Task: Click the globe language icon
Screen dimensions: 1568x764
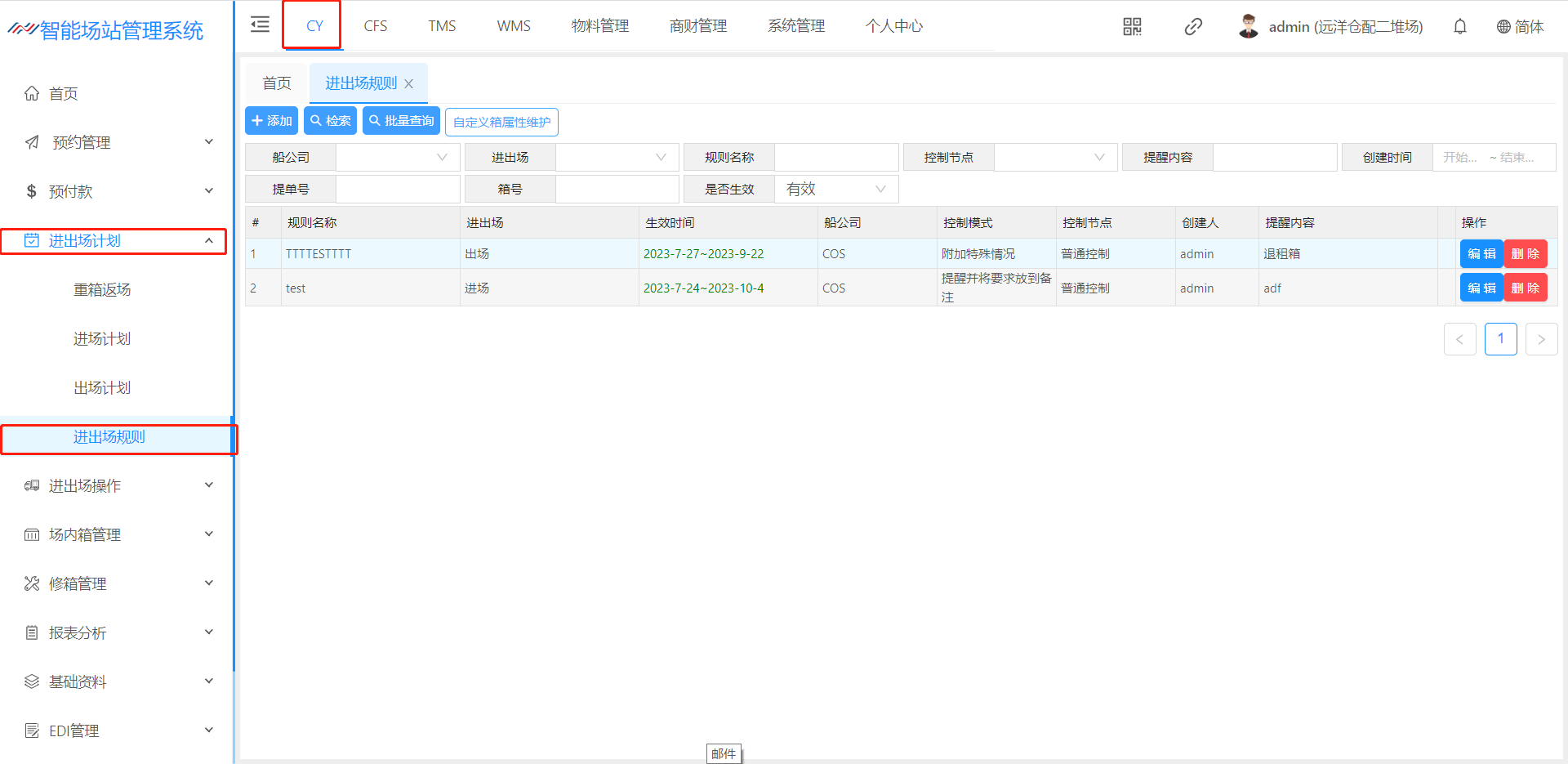Action: pyautogui.click(x=1503, y=27)
